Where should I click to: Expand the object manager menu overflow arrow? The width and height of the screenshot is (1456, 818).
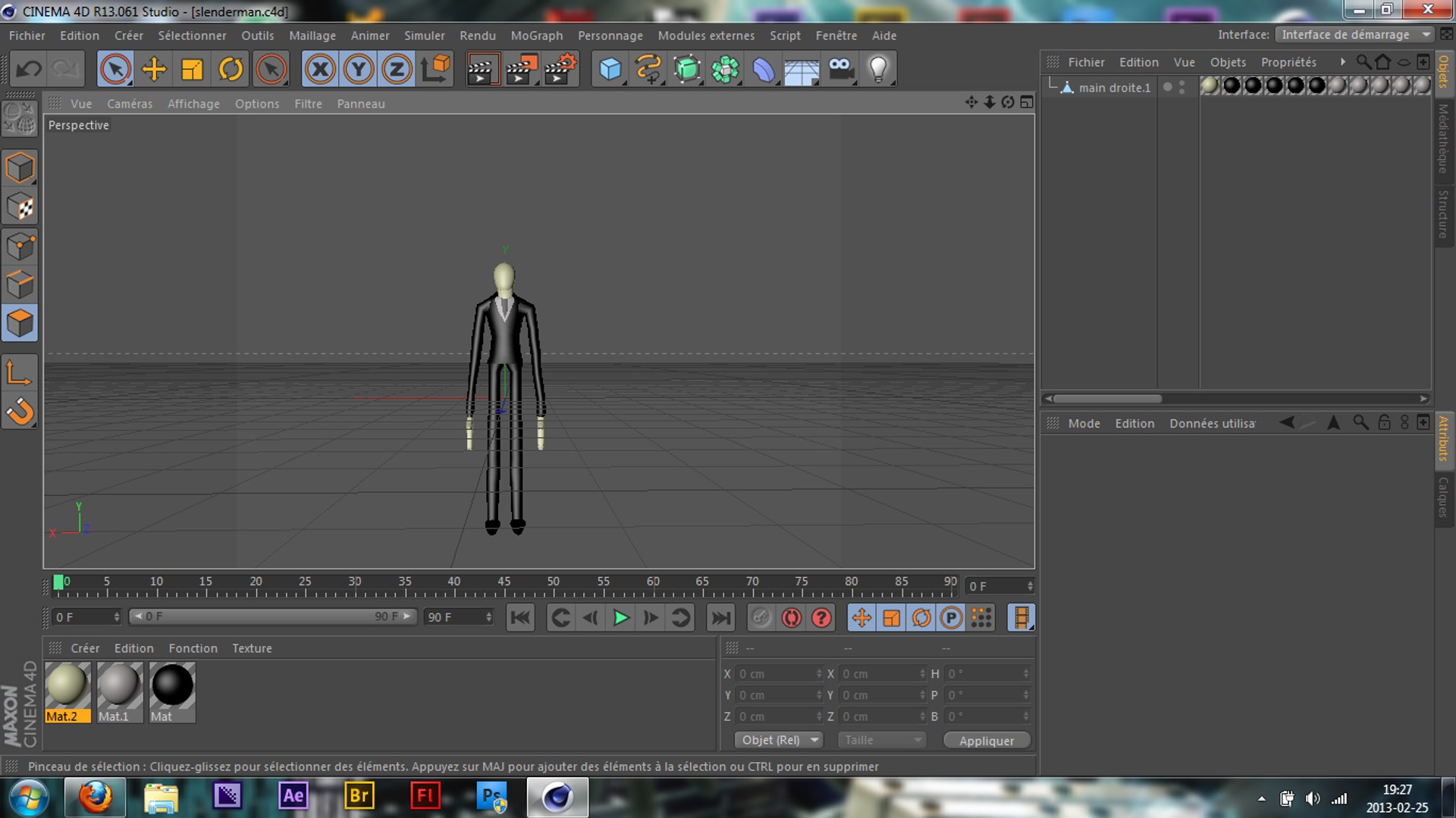[1343, 61]
